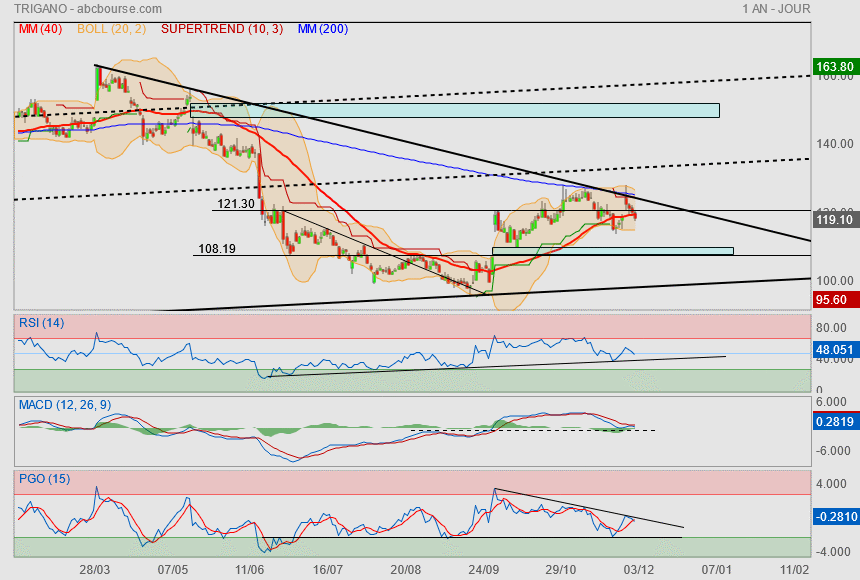The height and width of the screenshot is (580, 860).
Task: Click the blue -0.2810 PGO value tag
Action: (836, 516)
